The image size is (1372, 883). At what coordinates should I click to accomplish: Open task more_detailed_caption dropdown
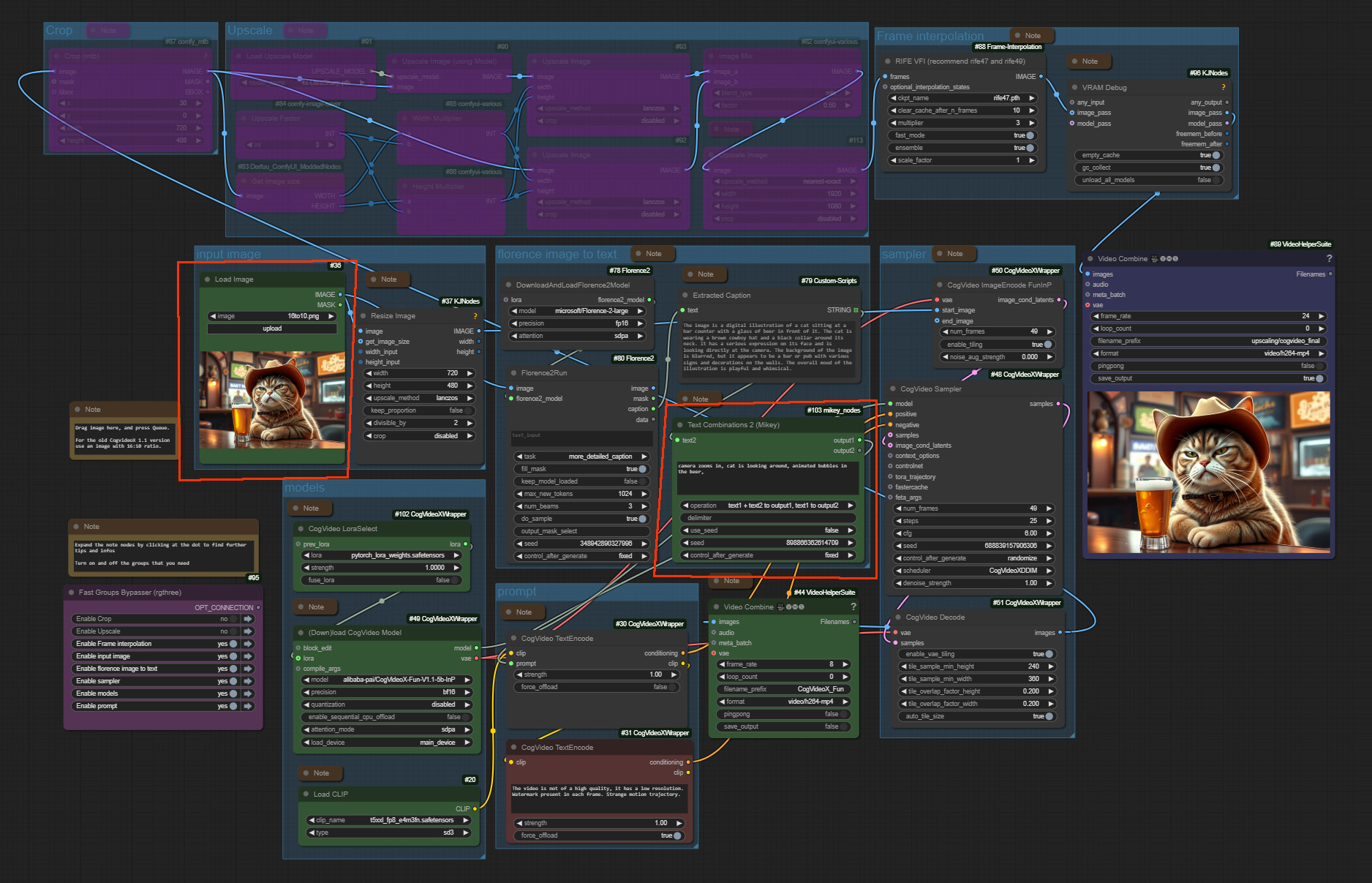pos(581,456)
